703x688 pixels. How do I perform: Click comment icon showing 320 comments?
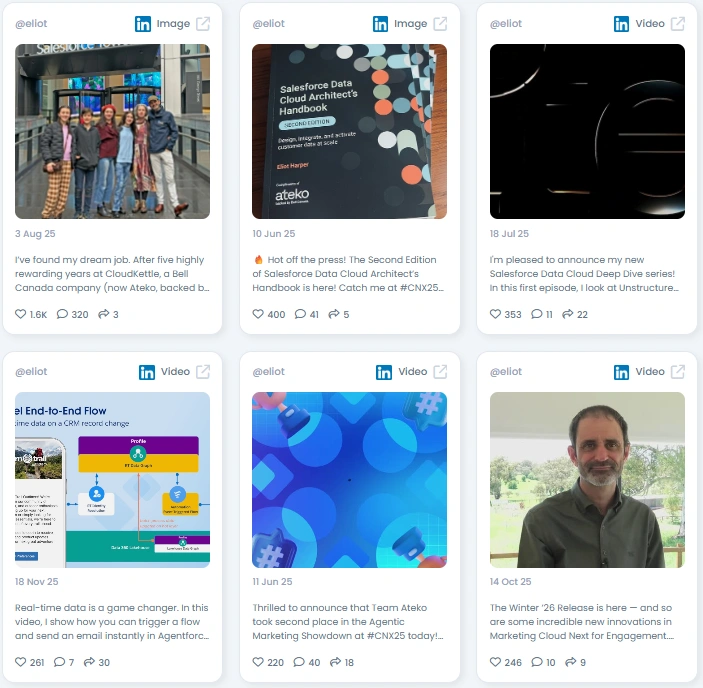pos(62,314)
